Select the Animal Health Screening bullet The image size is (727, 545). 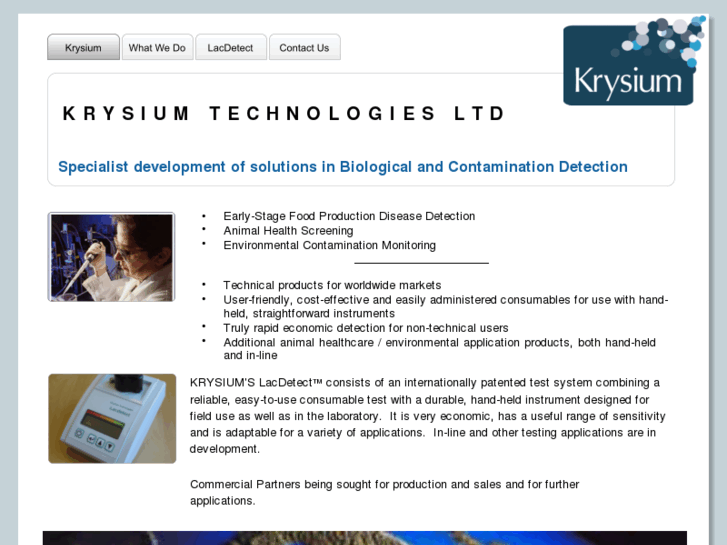(x=288, y=231)
